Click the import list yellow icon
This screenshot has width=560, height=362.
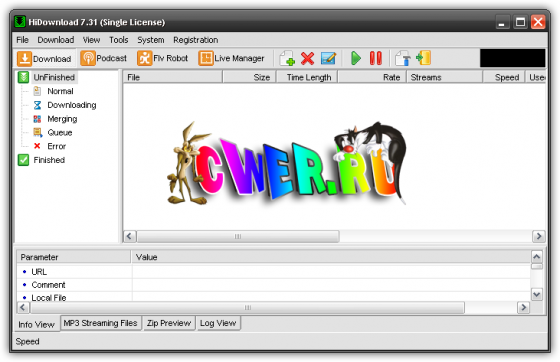tap(424, 58)
